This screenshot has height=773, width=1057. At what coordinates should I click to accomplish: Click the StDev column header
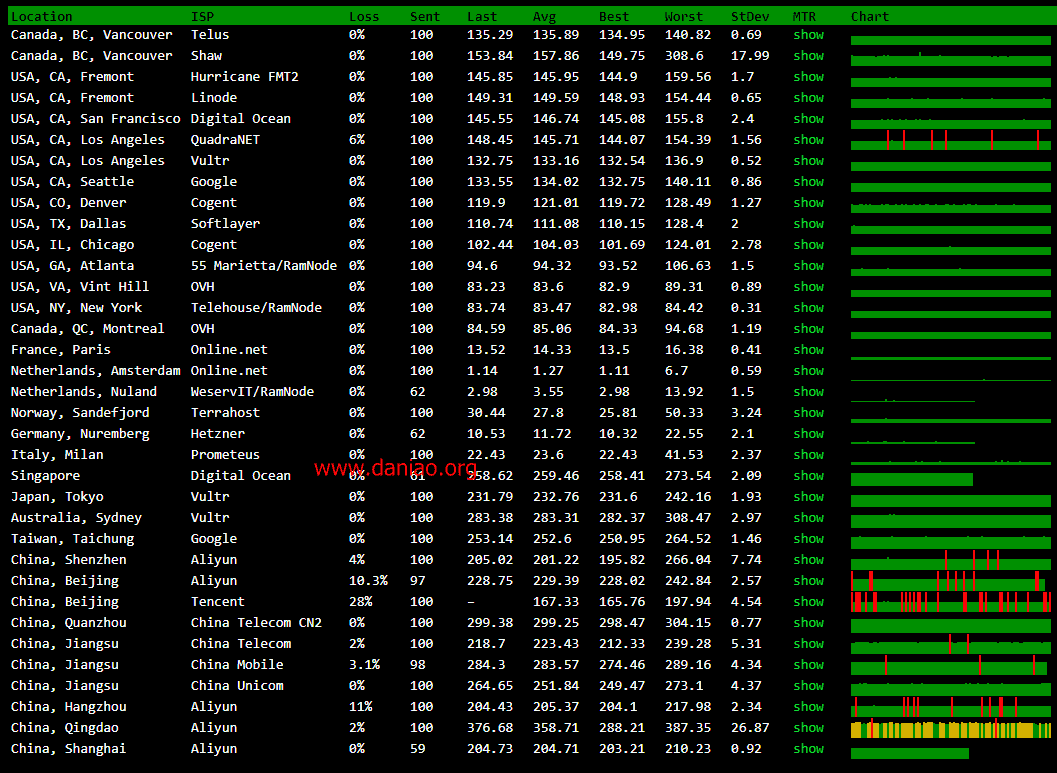(x=750, y=16)
